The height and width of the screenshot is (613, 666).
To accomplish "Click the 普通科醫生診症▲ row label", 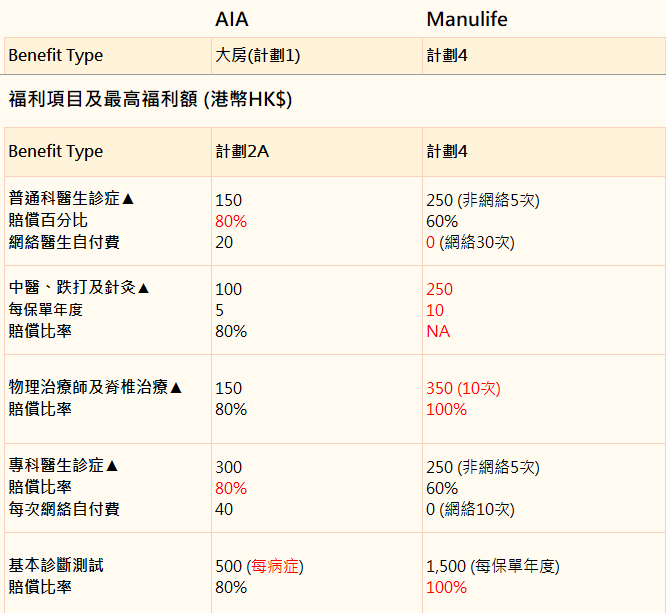I will click(71, 198).
